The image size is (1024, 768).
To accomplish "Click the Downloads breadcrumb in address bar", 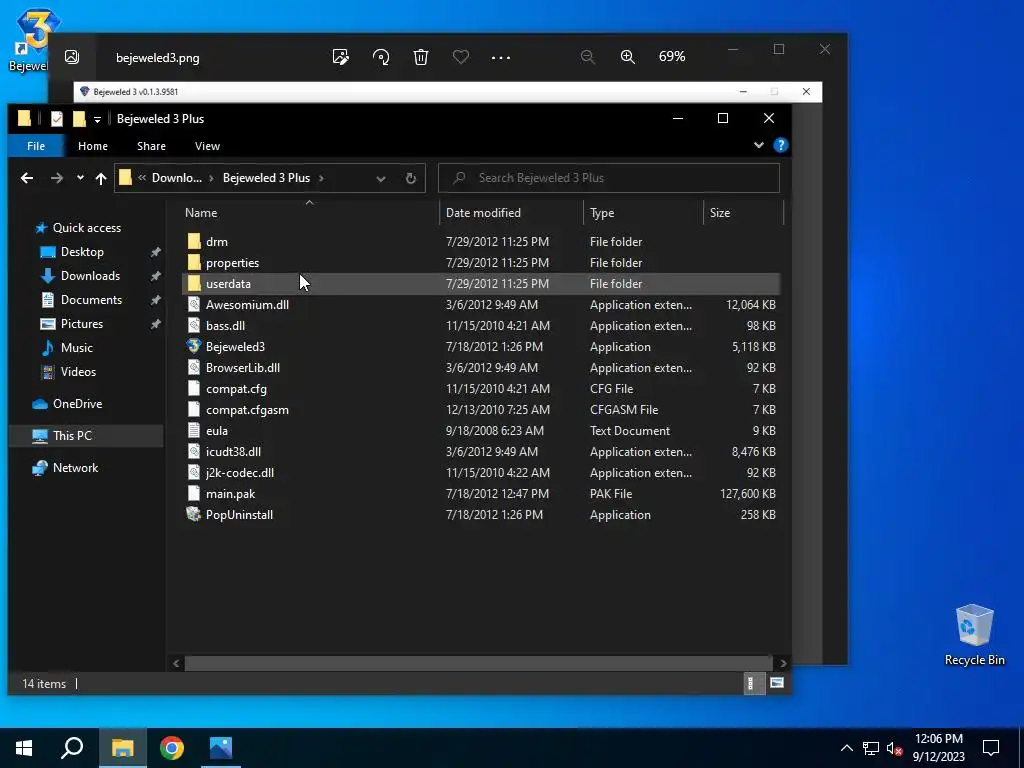I will pyautogui.click(x=176, y=178).
